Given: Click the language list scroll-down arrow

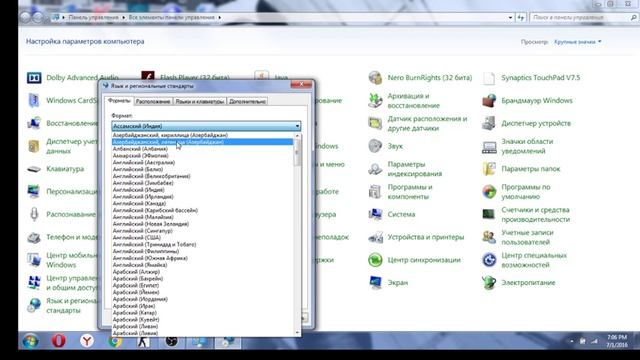Looking at the screenshot, I should click(298, 333).
